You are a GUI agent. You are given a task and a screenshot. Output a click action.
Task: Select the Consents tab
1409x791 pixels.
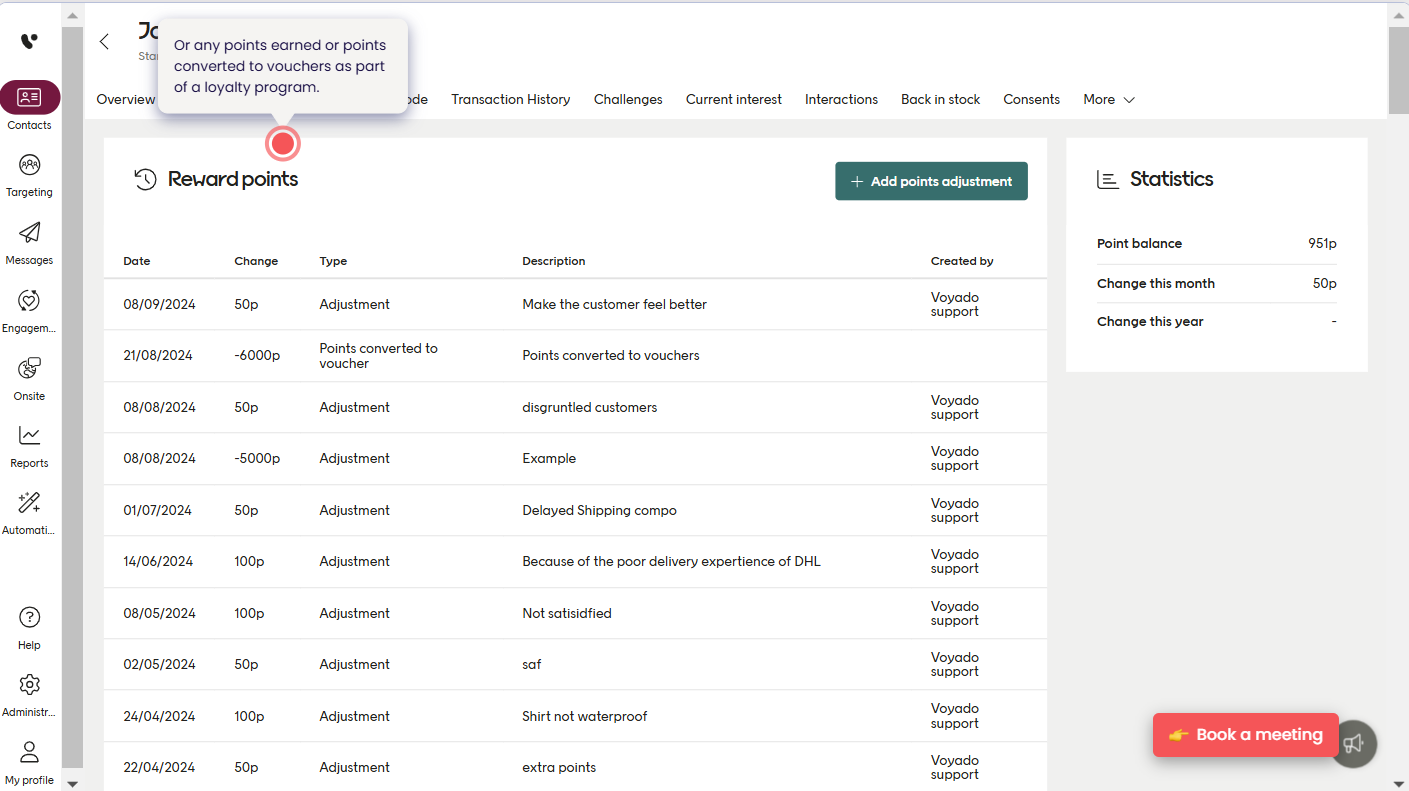1031,99
